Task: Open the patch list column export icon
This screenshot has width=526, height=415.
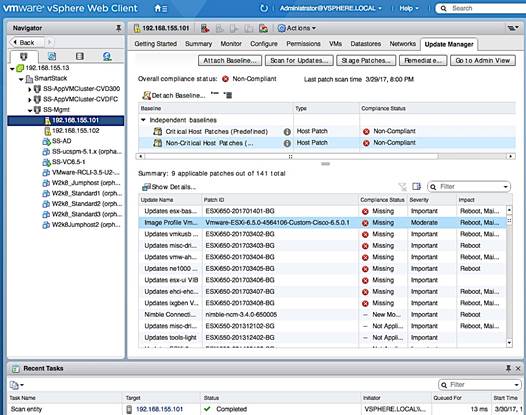Action: (x=417, y=187)
